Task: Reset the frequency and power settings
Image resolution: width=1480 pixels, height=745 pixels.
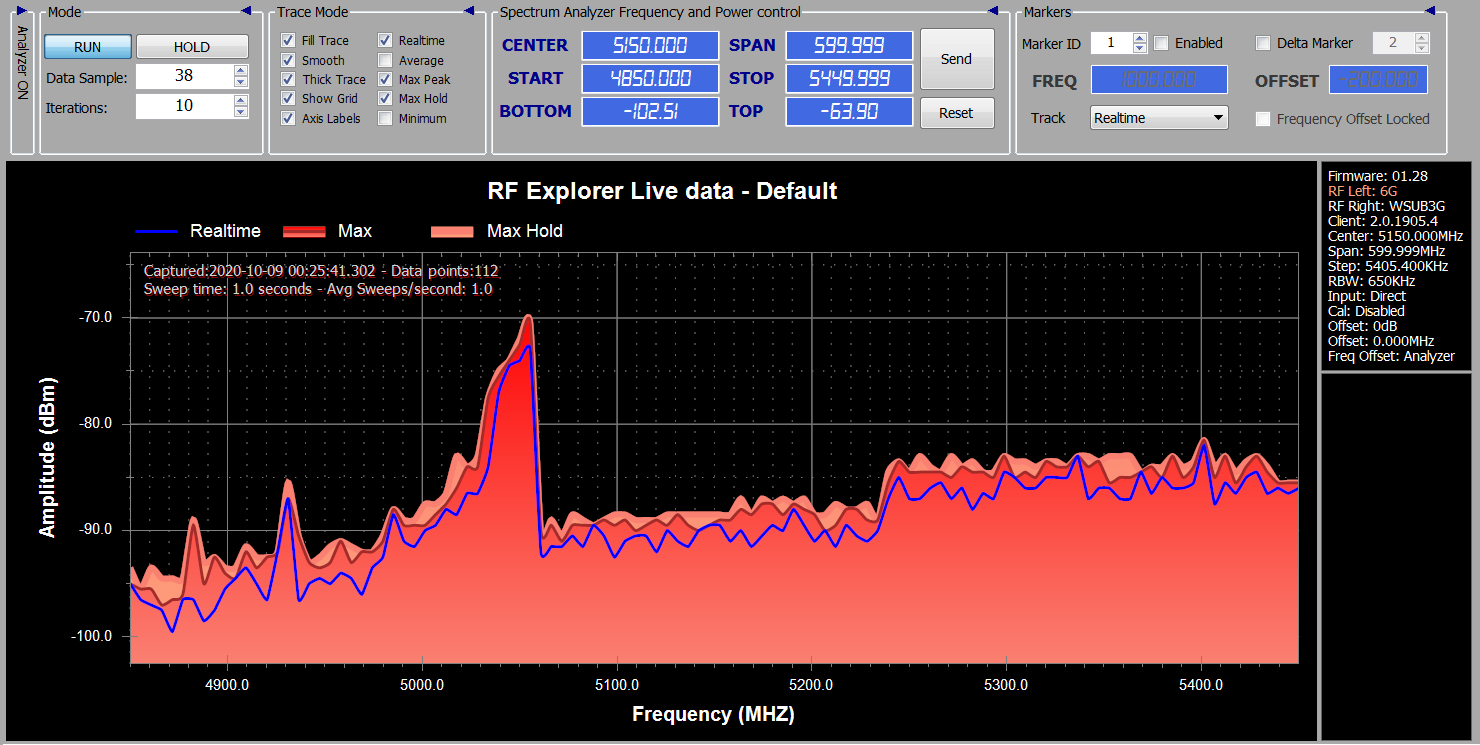Action: [957, 113]
